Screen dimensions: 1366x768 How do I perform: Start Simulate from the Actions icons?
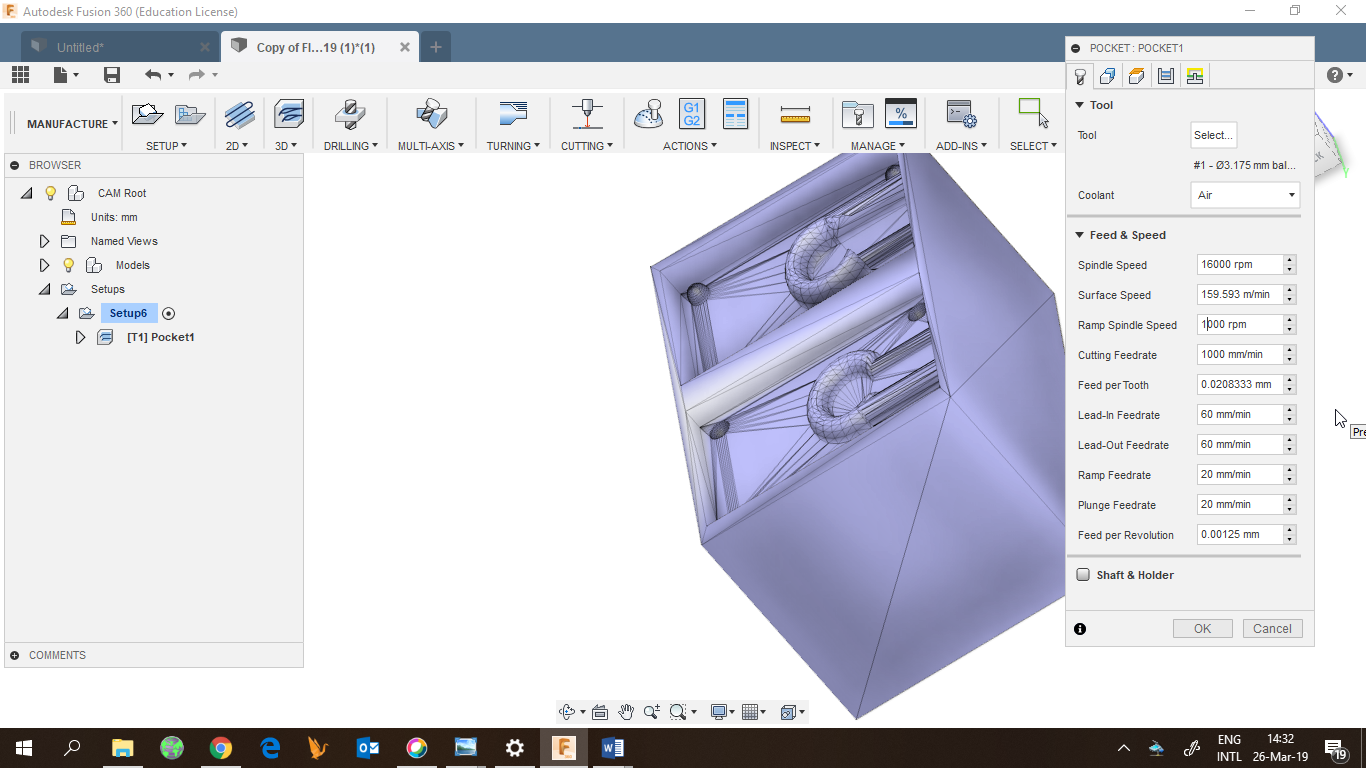point(648,114)
